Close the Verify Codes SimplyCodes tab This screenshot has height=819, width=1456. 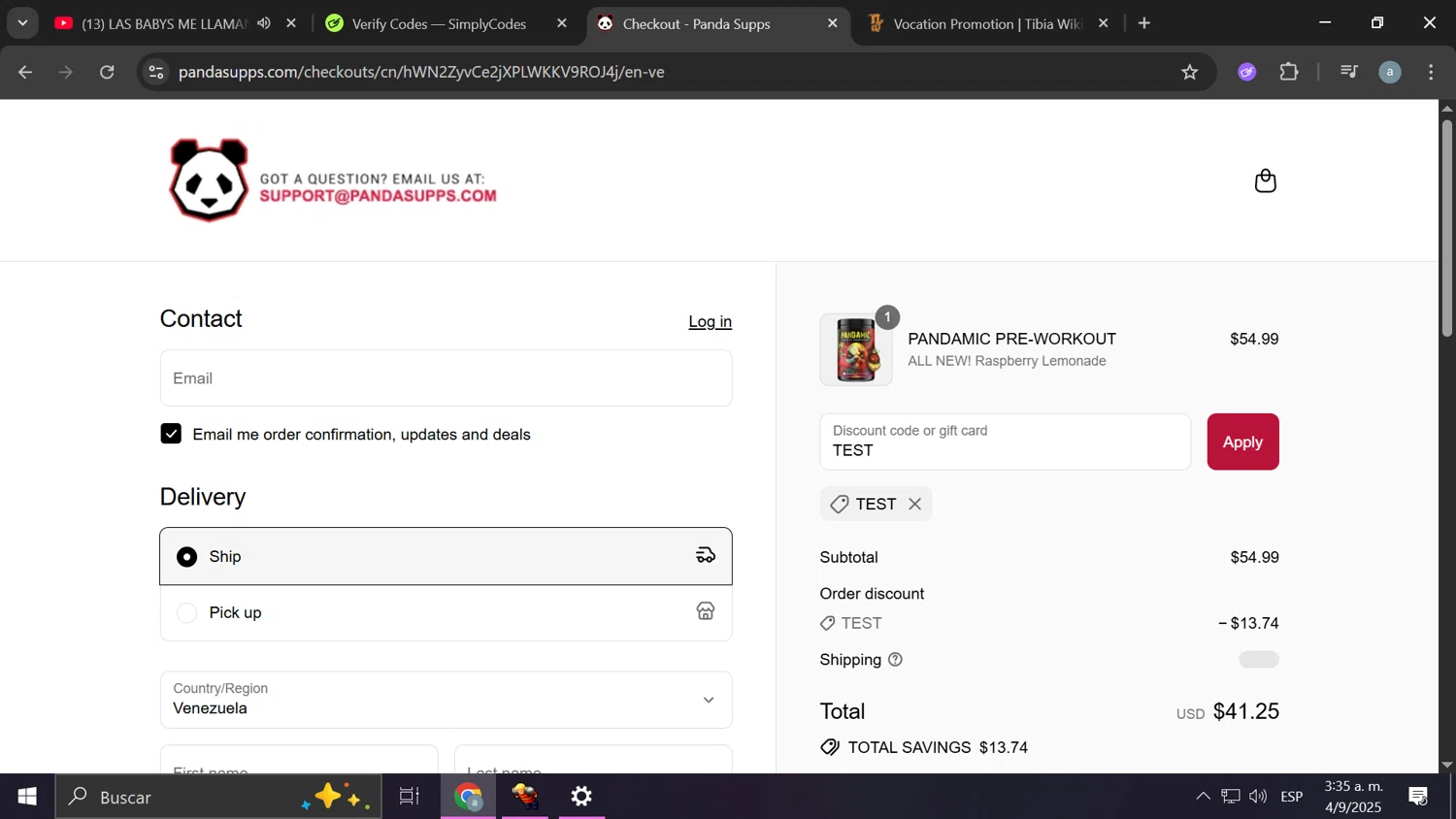tap(562, 23)
